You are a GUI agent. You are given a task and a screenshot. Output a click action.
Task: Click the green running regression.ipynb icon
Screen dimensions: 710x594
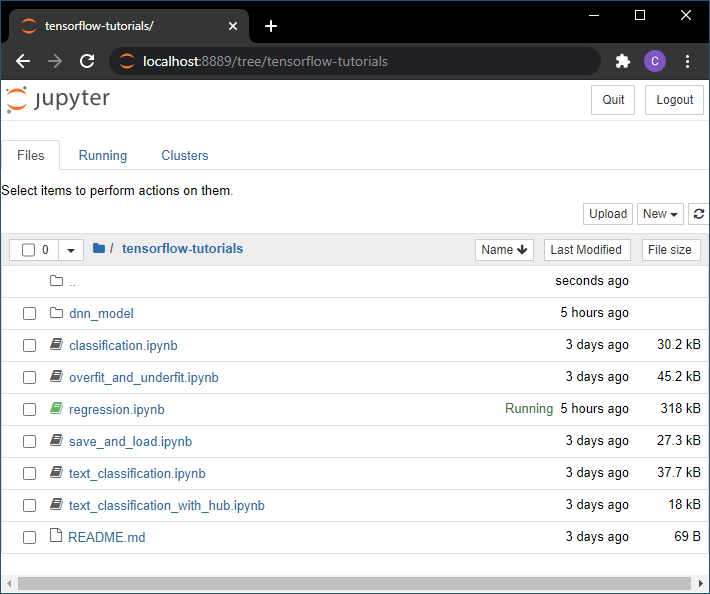click(x=56, y=408)
